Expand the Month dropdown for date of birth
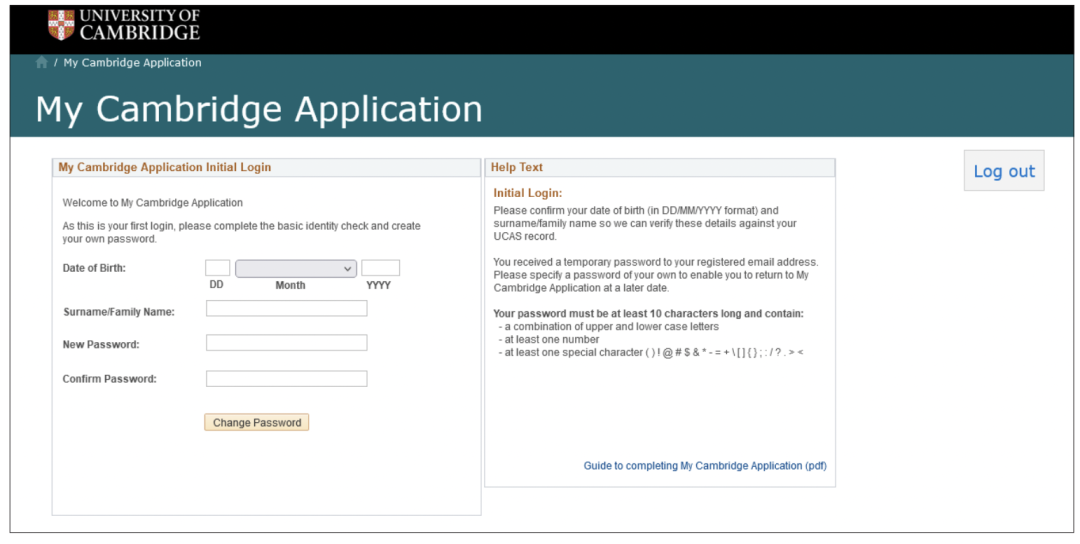The image size is (1080, 544). (295, 268)
